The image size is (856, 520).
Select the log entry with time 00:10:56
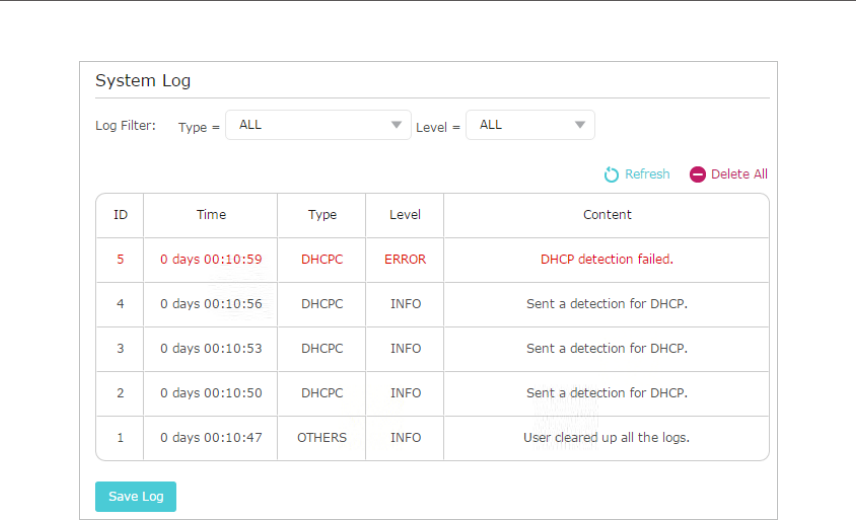(x=432, y=304)
